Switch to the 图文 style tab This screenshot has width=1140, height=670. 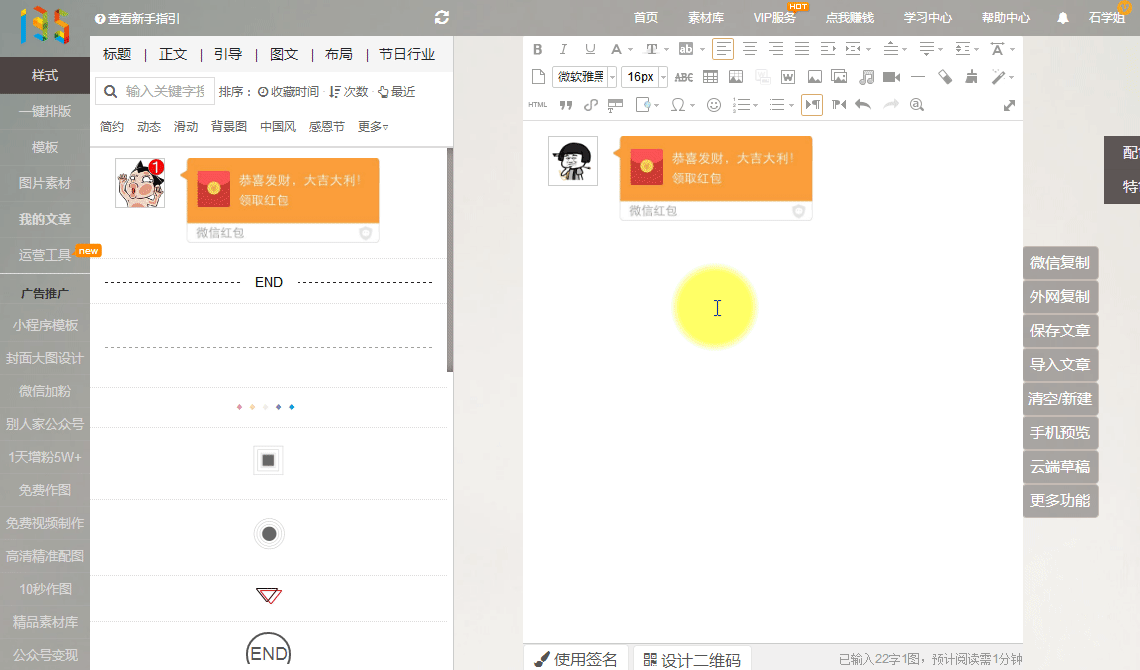284,55
